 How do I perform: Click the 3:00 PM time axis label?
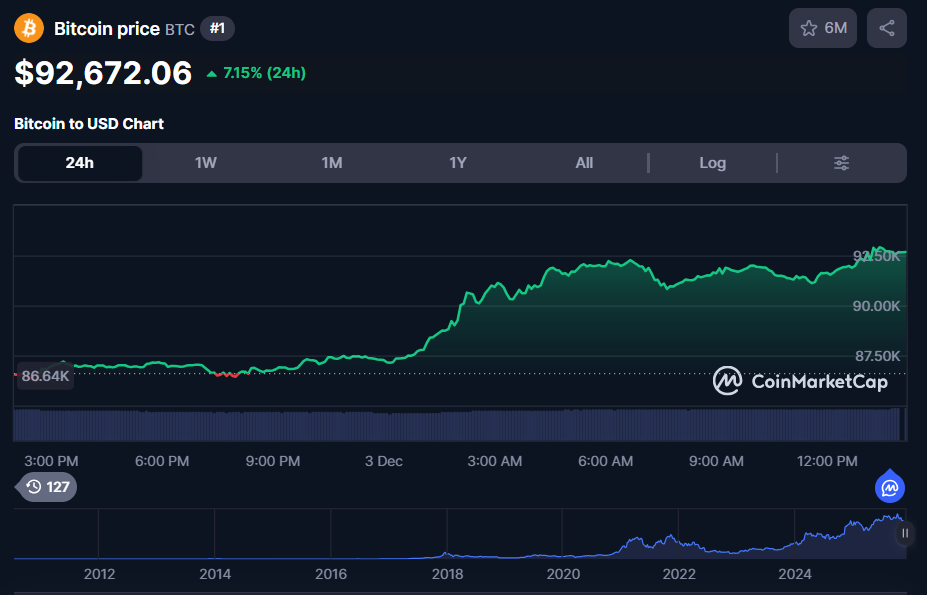click(51, 461)
